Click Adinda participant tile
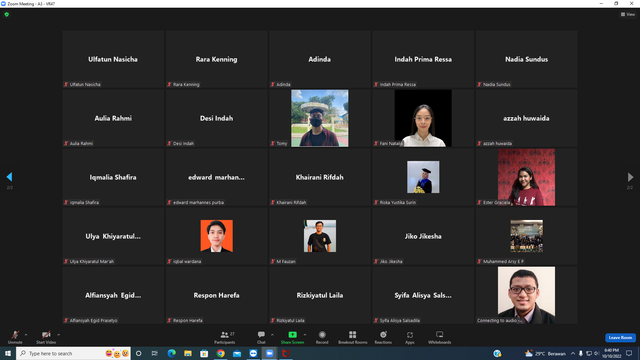Screen dimensions: 640x360 [320, 59]
